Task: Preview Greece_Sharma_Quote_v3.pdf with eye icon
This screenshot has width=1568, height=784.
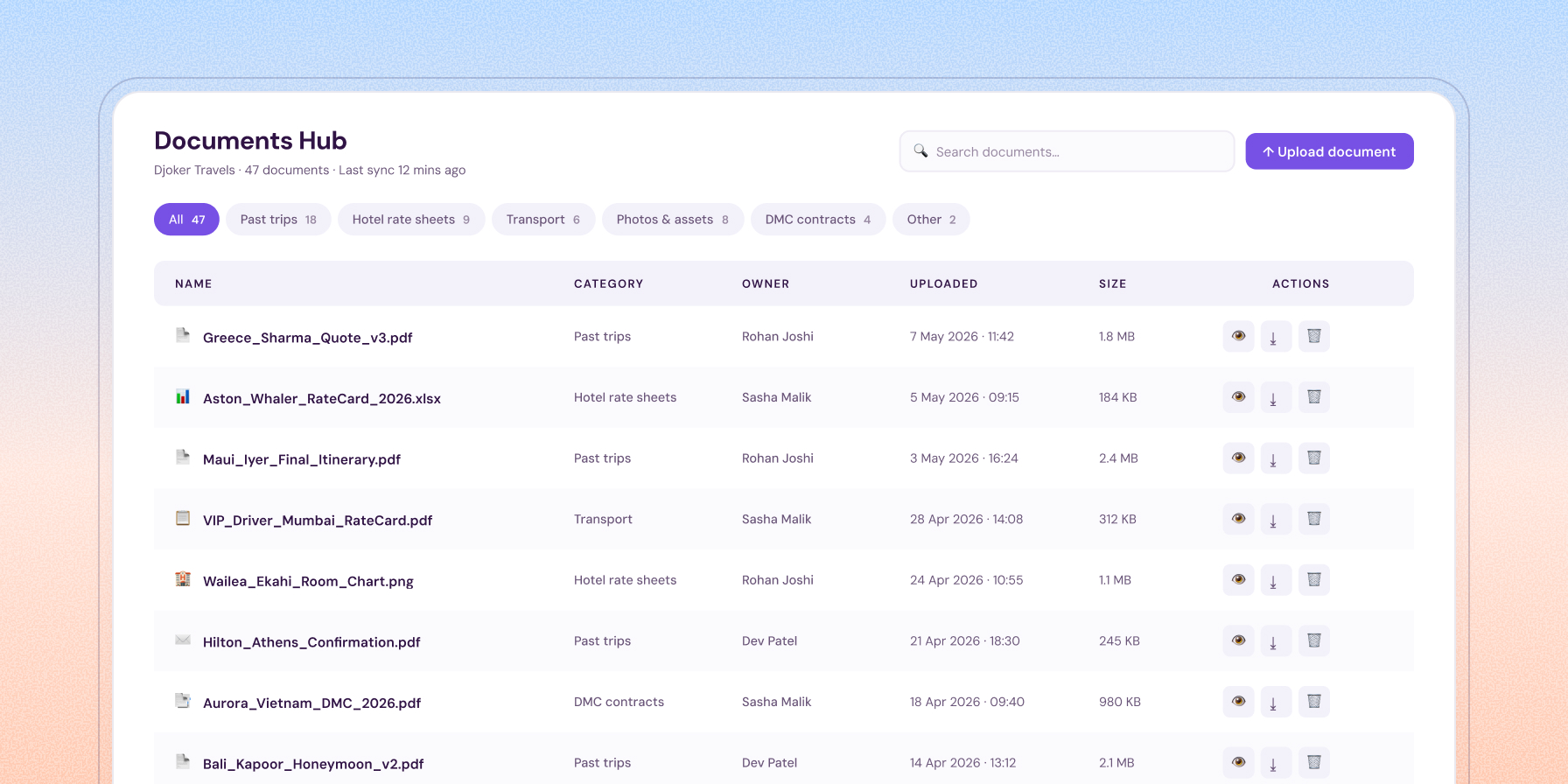Action: 1238,336
